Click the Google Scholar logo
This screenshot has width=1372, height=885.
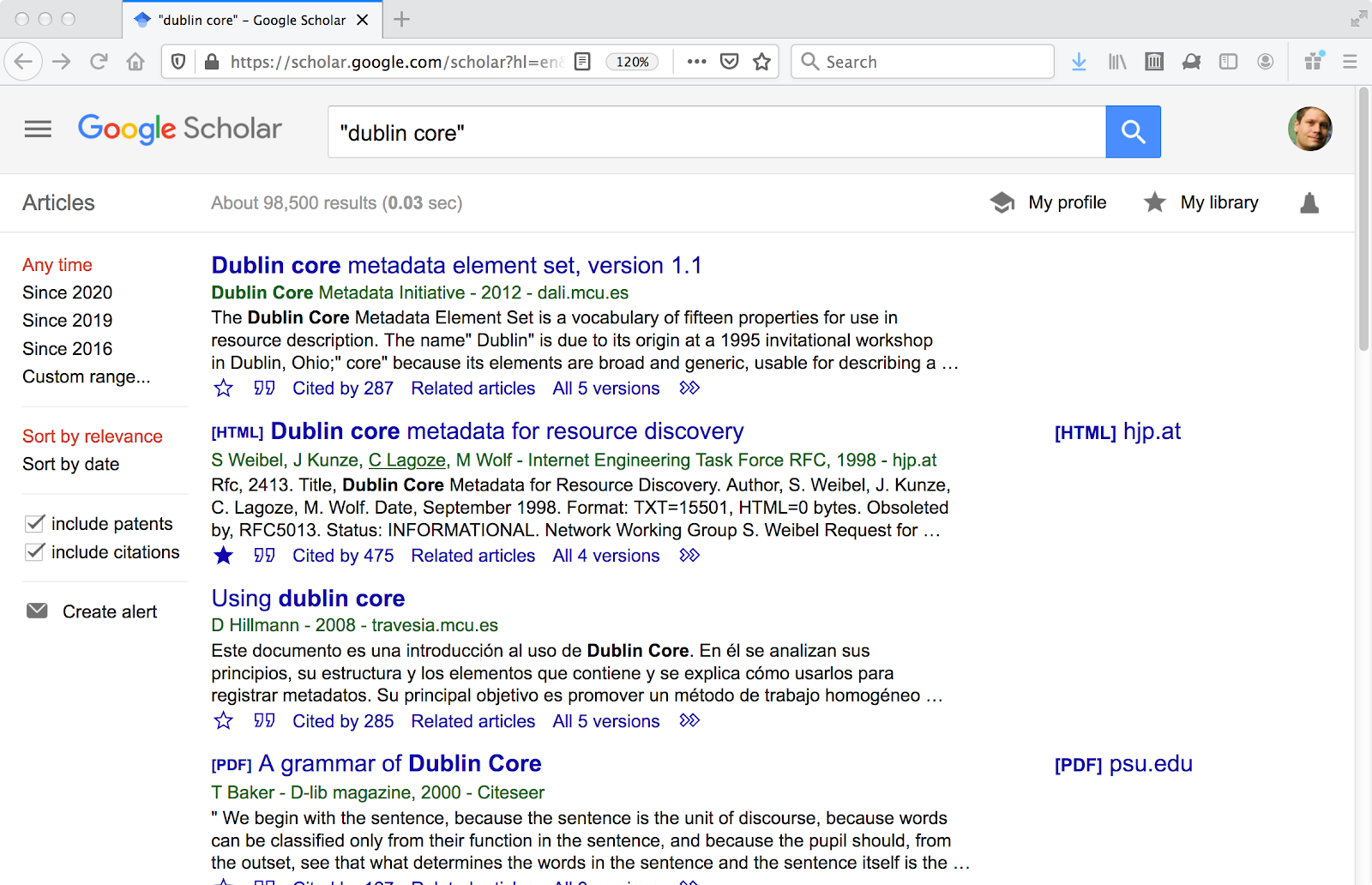point(180,129)
